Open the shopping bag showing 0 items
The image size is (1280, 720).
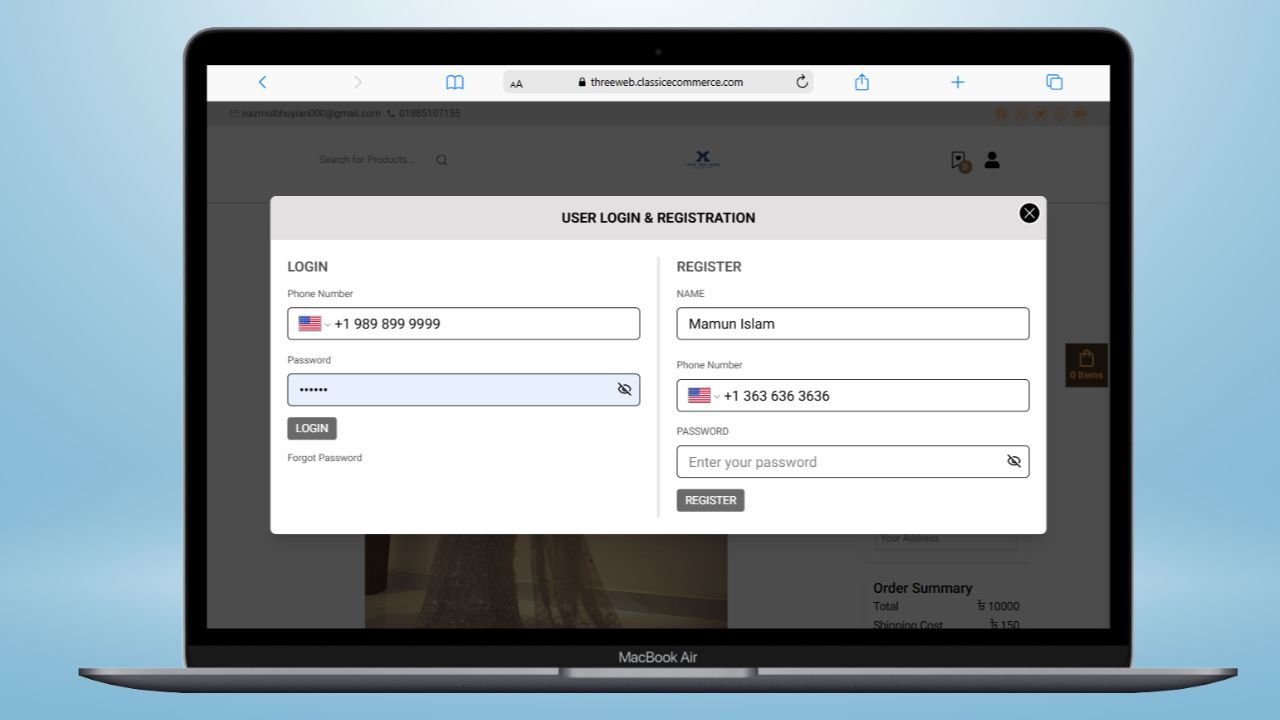[1086, 365]
